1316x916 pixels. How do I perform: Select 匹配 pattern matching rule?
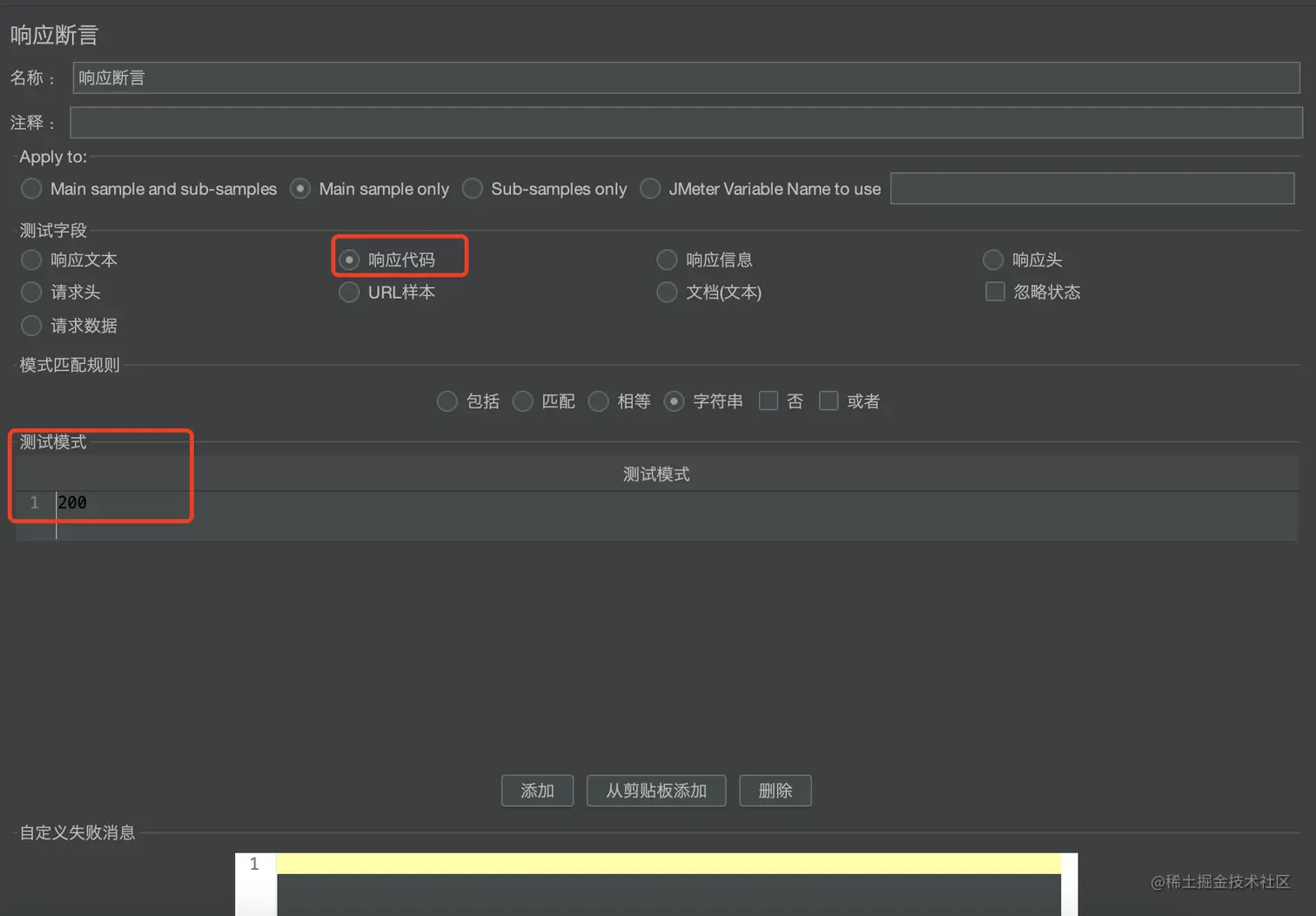point(523,401)
